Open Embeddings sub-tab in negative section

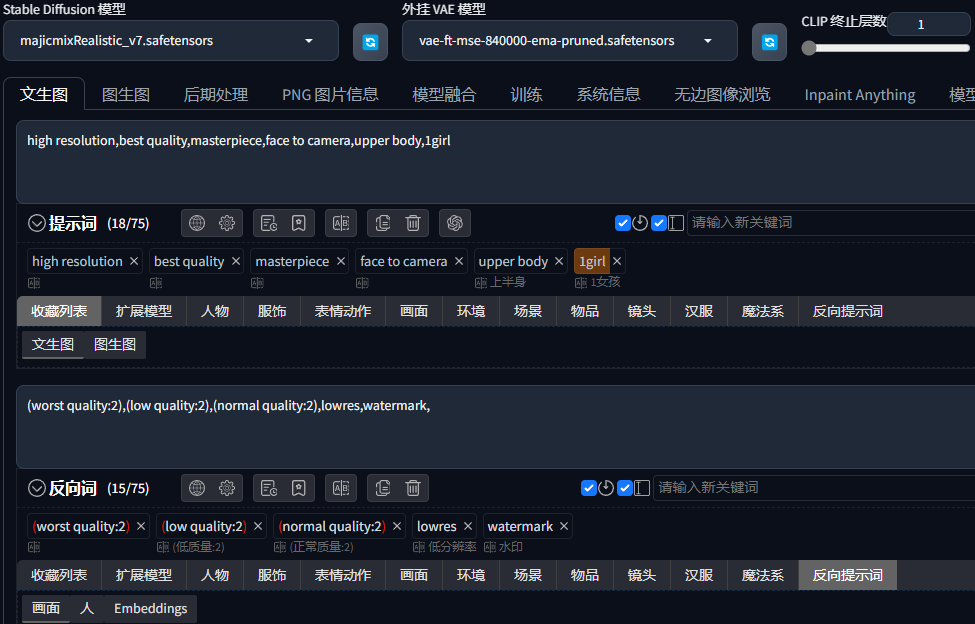[150, 608]
